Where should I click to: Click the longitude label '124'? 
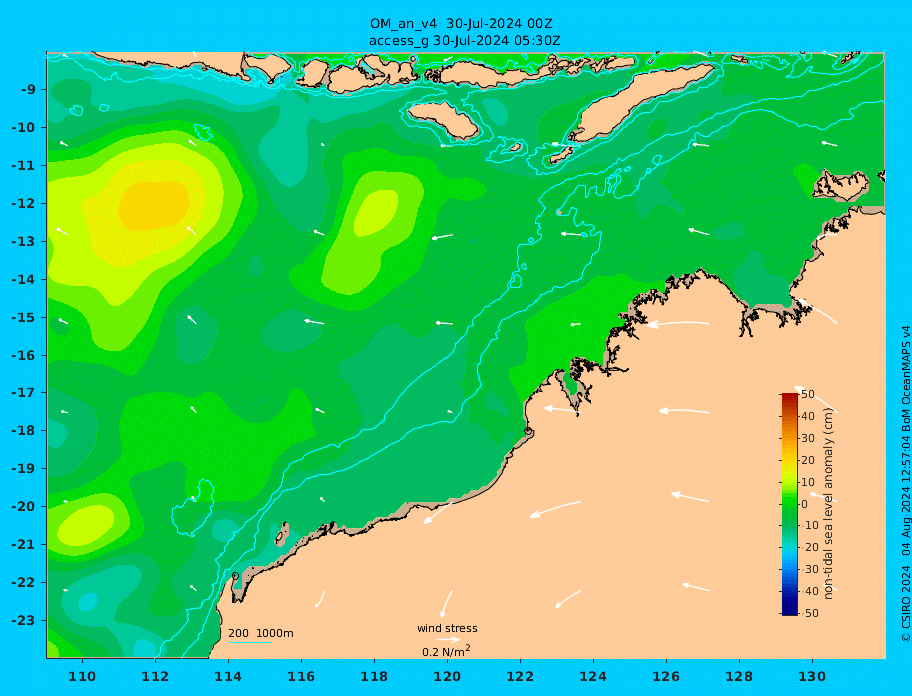point(593,676)
